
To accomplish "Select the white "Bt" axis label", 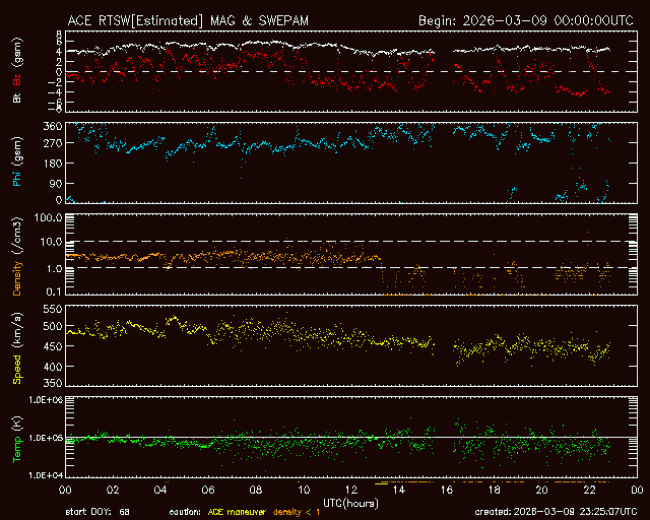I will click(17, 98).
